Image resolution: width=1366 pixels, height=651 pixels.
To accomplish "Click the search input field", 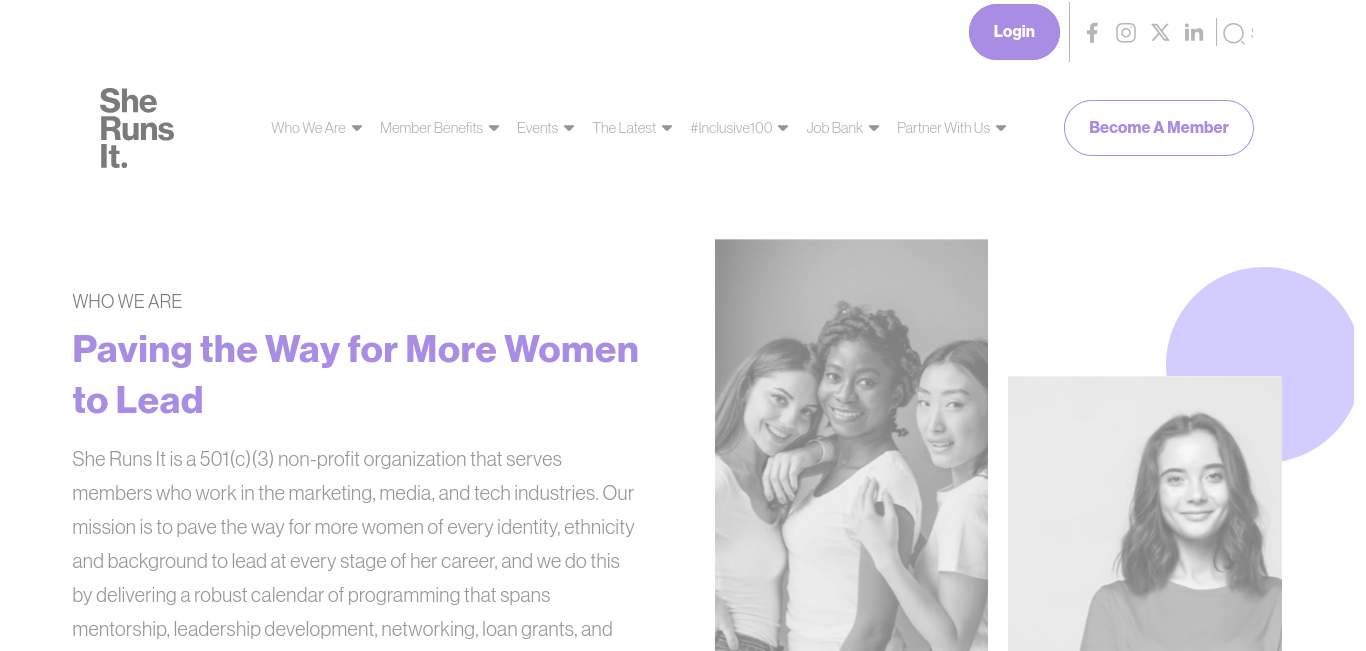I will point(1251,34).
